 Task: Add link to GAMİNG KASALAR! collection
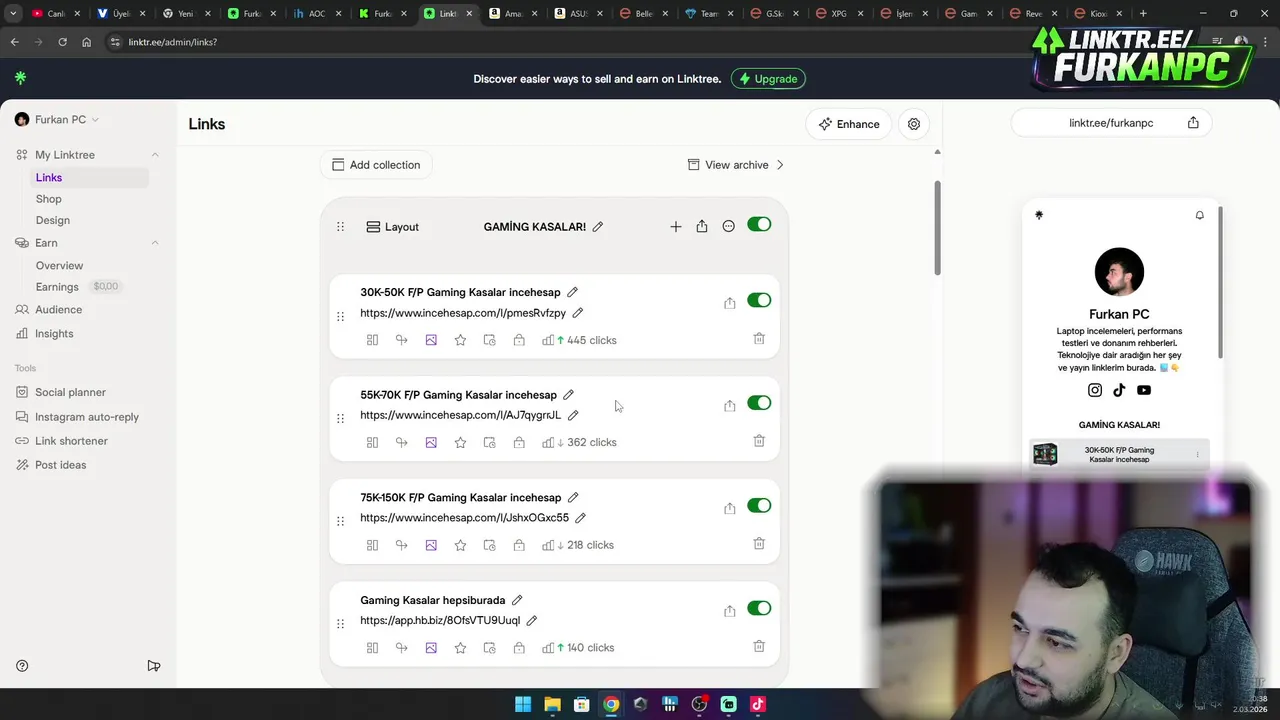coord(676,227)
